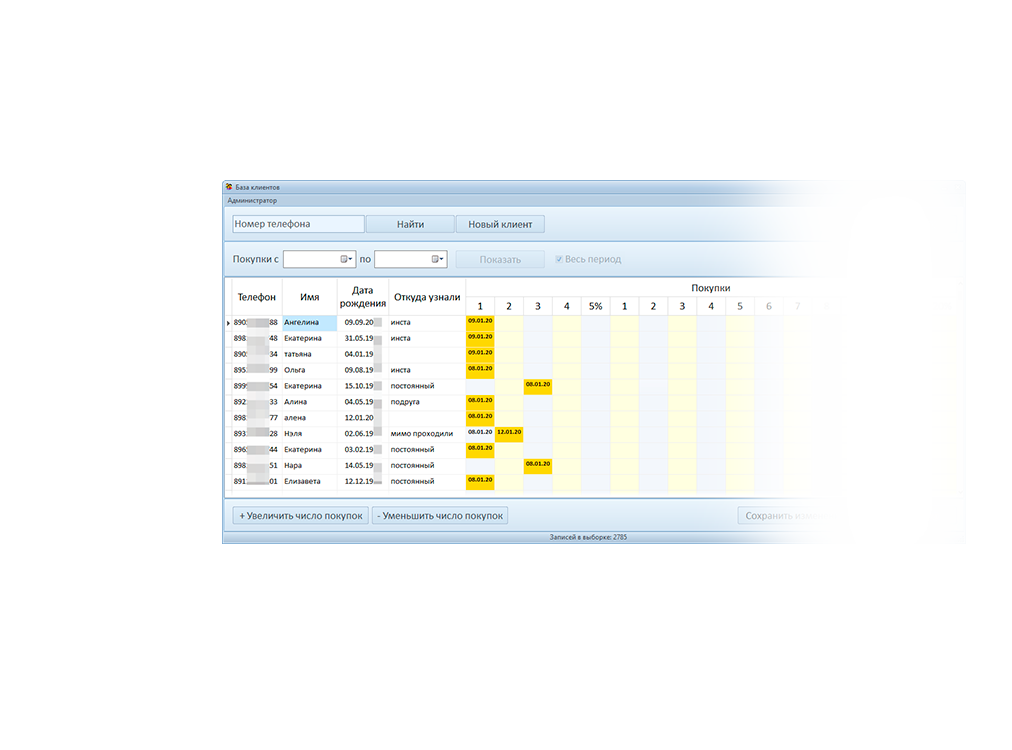Image resolution: width=1012 pixels, height=750 pixels.
Task: Toggle the 'Весь период' checkbox
Action: click(559, 259)
